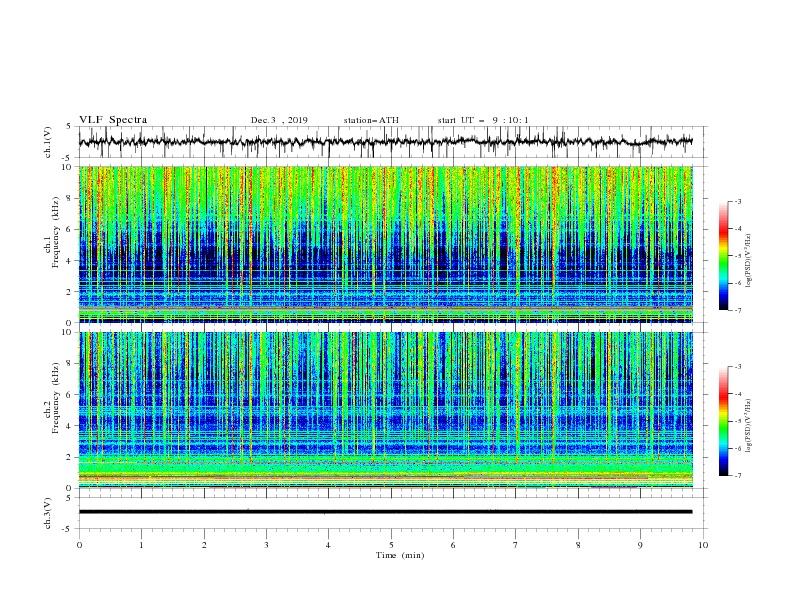792x612 pixels.
Task: Select the 'start UT = 9 :10: 1' text
Action: (x=483, y=120)
